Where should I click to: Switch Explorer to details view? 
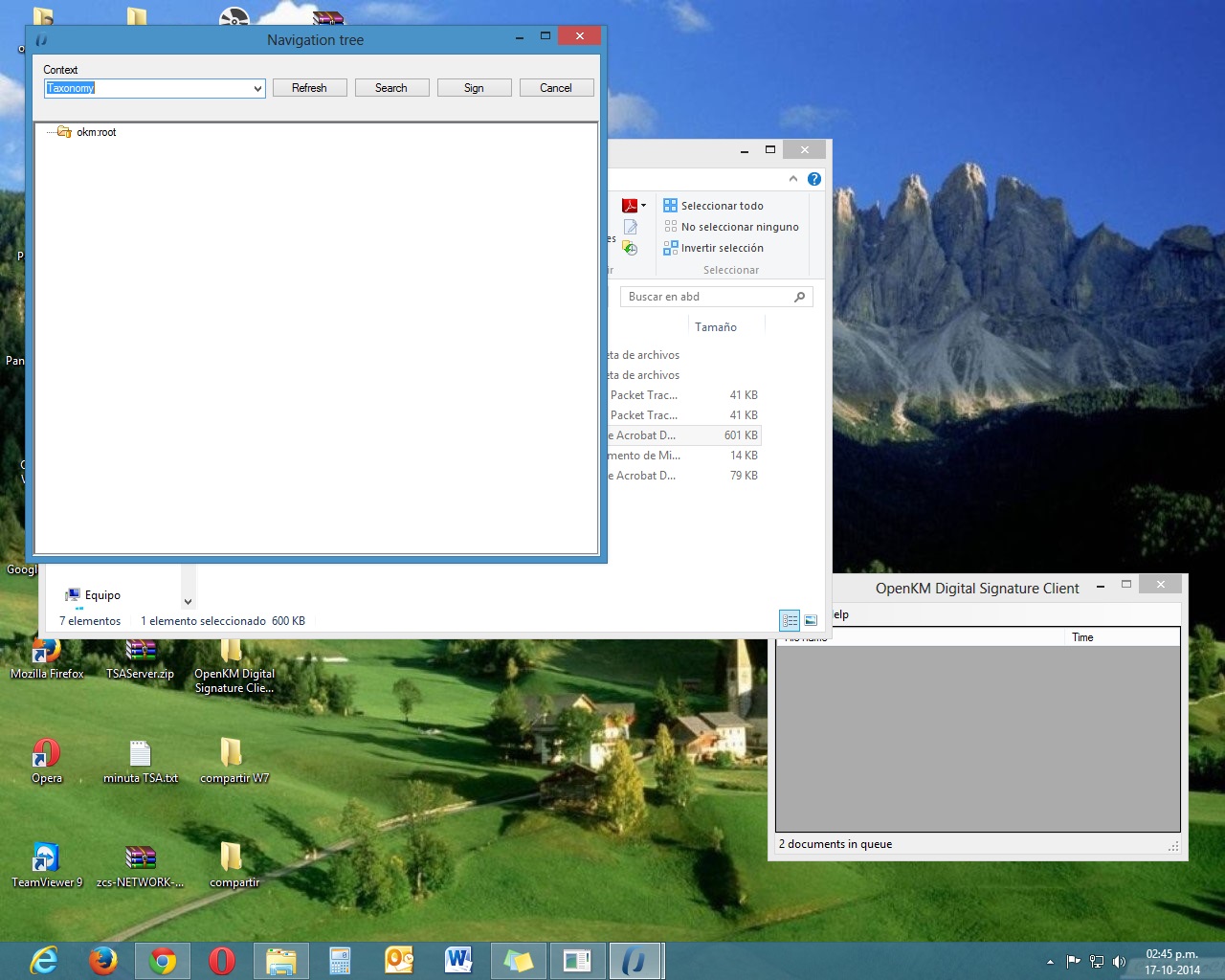click(x=790, y=620)
